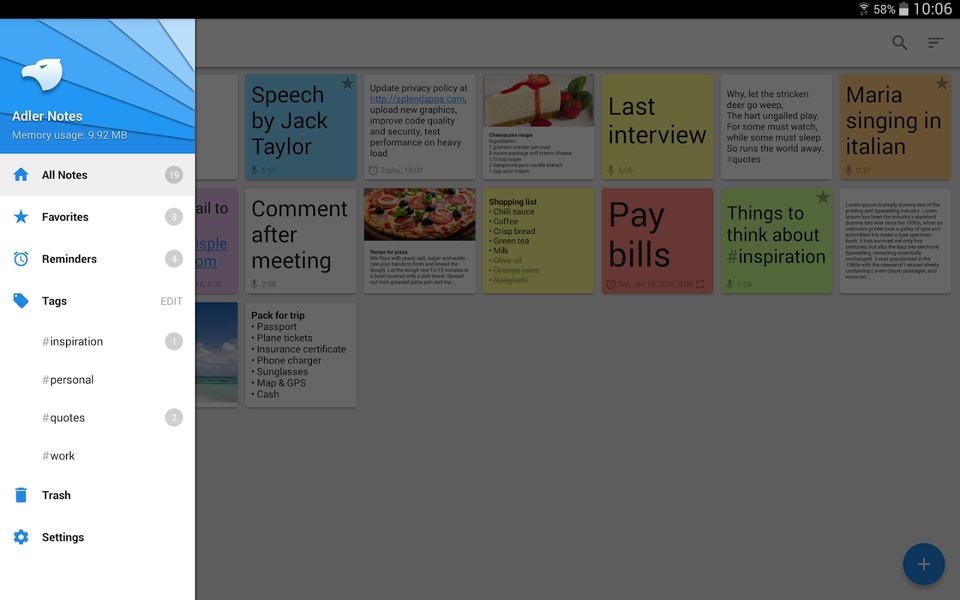Filter by #personal tag
The height and width of the screenshot is (600, 960).
pos(97,380)
